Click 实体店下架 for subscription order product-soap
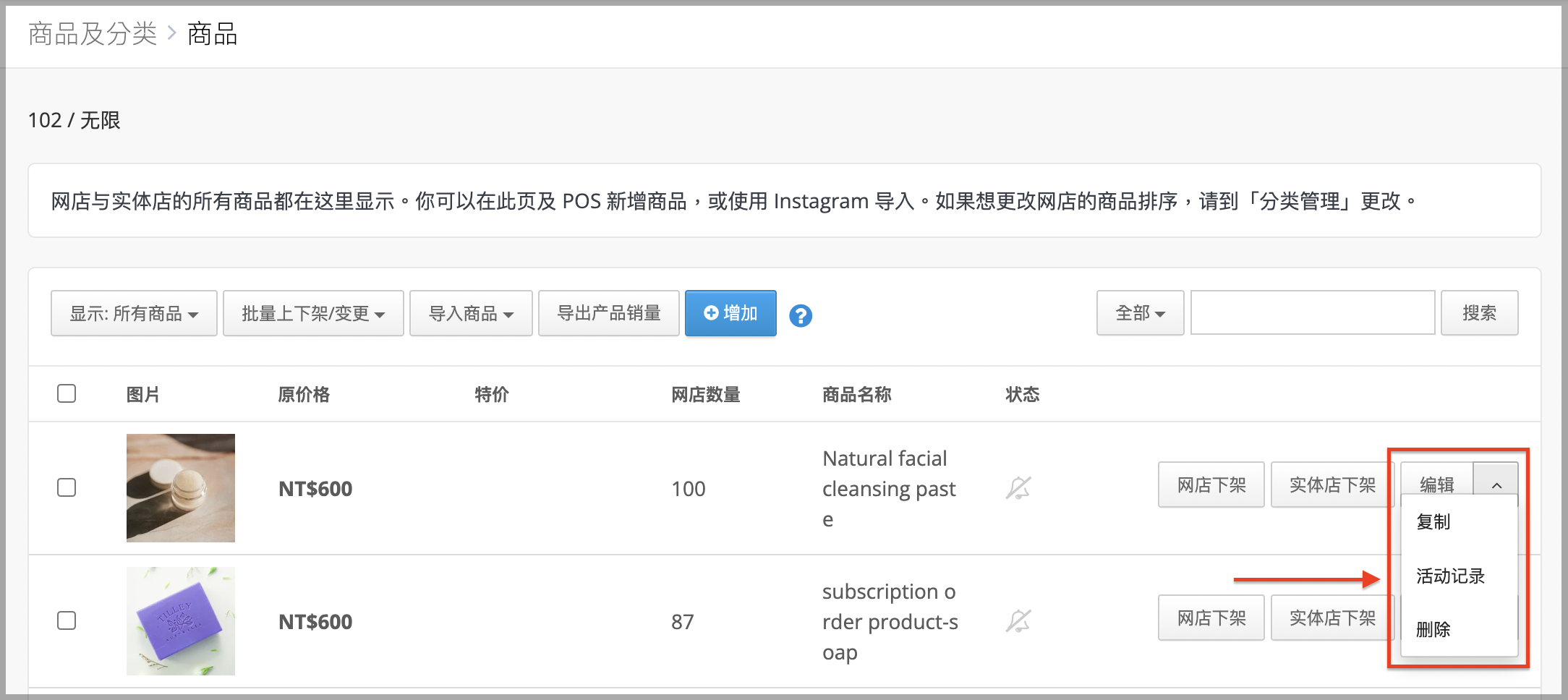 point(1332,618)
